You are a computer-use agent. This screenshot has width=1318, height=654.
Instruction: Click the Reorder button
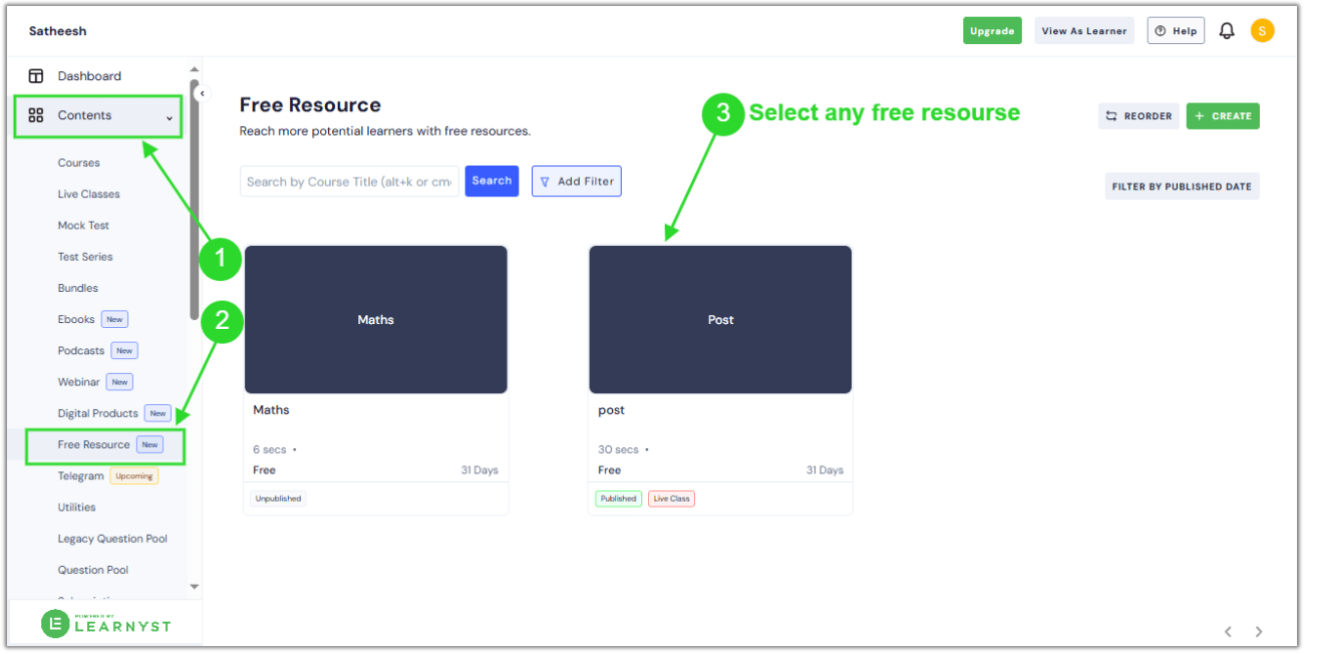tap(1138, 116)
